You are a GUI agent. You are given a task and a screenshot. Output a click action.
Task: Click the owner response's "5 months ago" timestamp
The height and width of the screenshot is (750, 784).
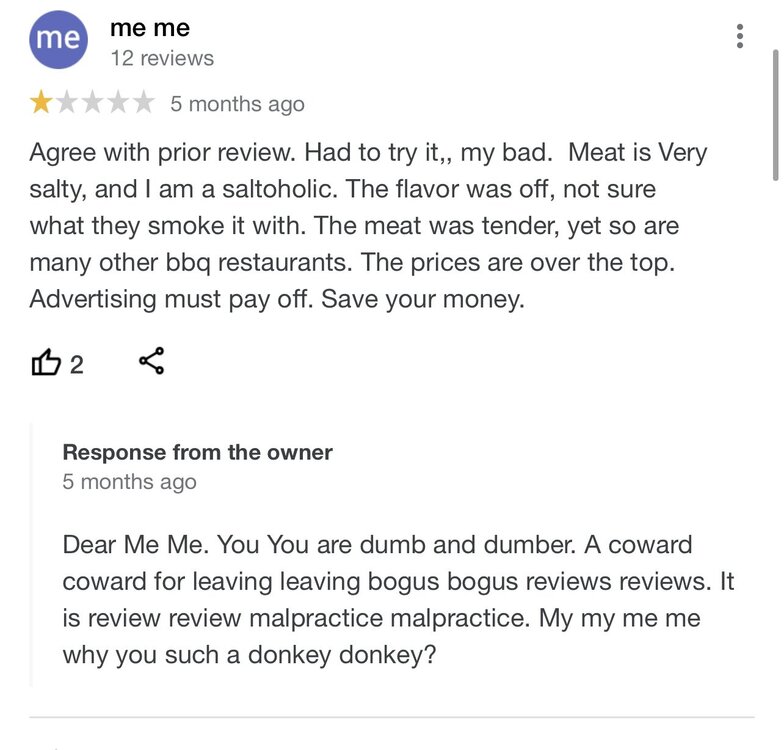[x=129, y=482]
